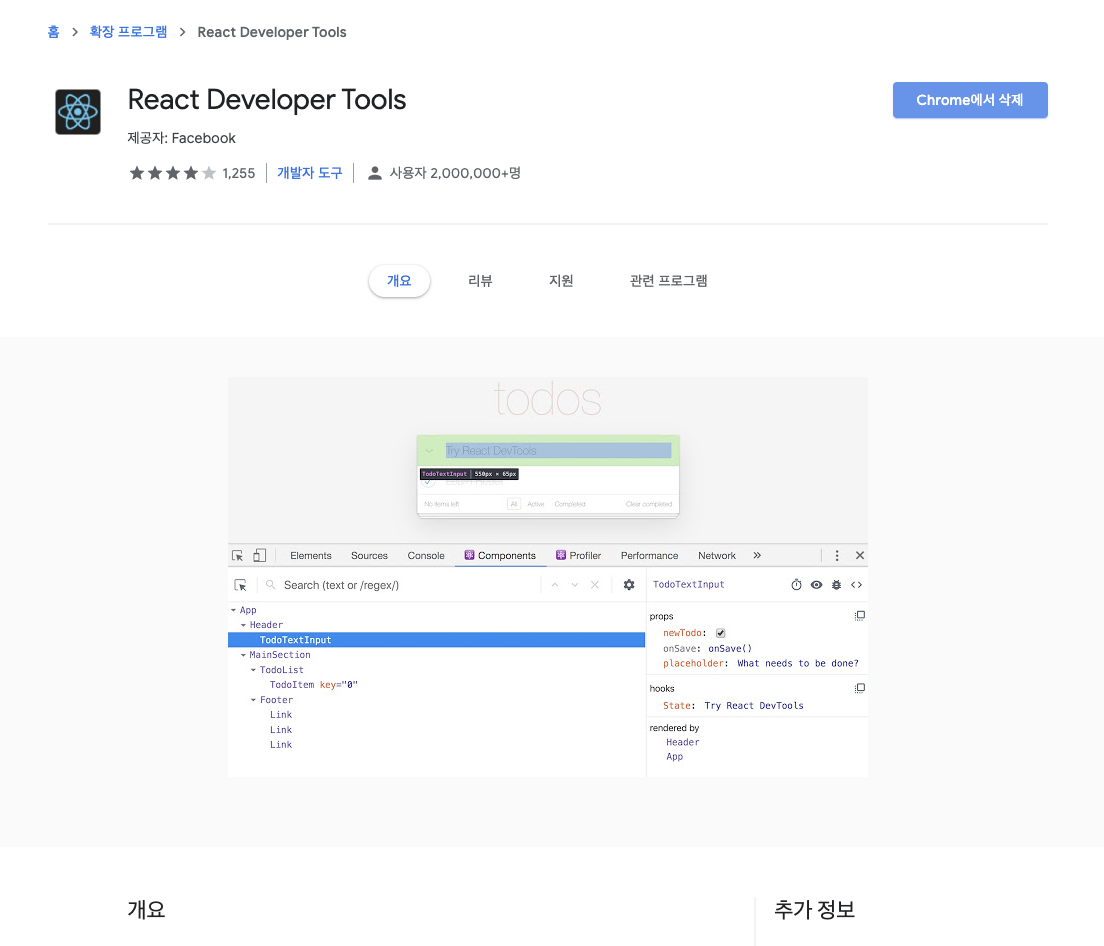The width and height of the screenshot is (1104, 946).
Task: Clear the component search with the X icon
Action: click(x=594, y=585)
